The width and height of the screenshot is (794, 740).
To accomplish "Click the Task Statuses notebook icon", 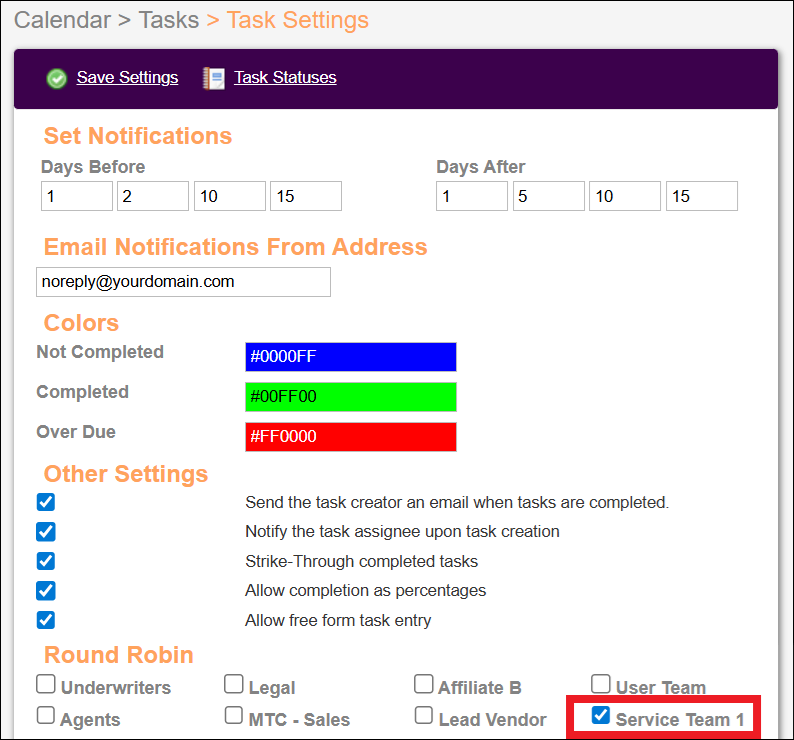I will [x=214, y=79].
